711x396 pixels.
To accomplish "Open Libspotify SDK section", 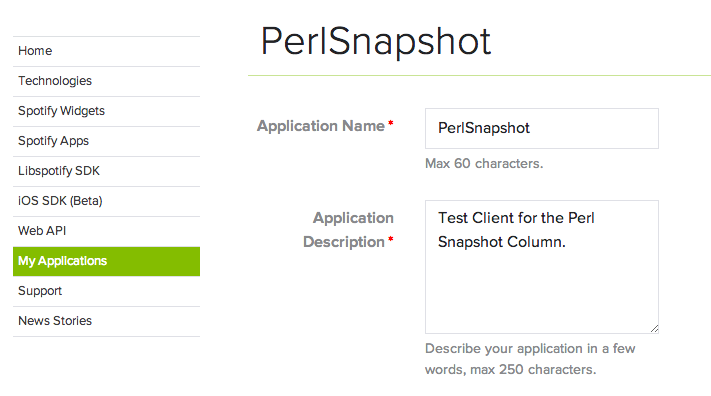I will coord(106,171).
